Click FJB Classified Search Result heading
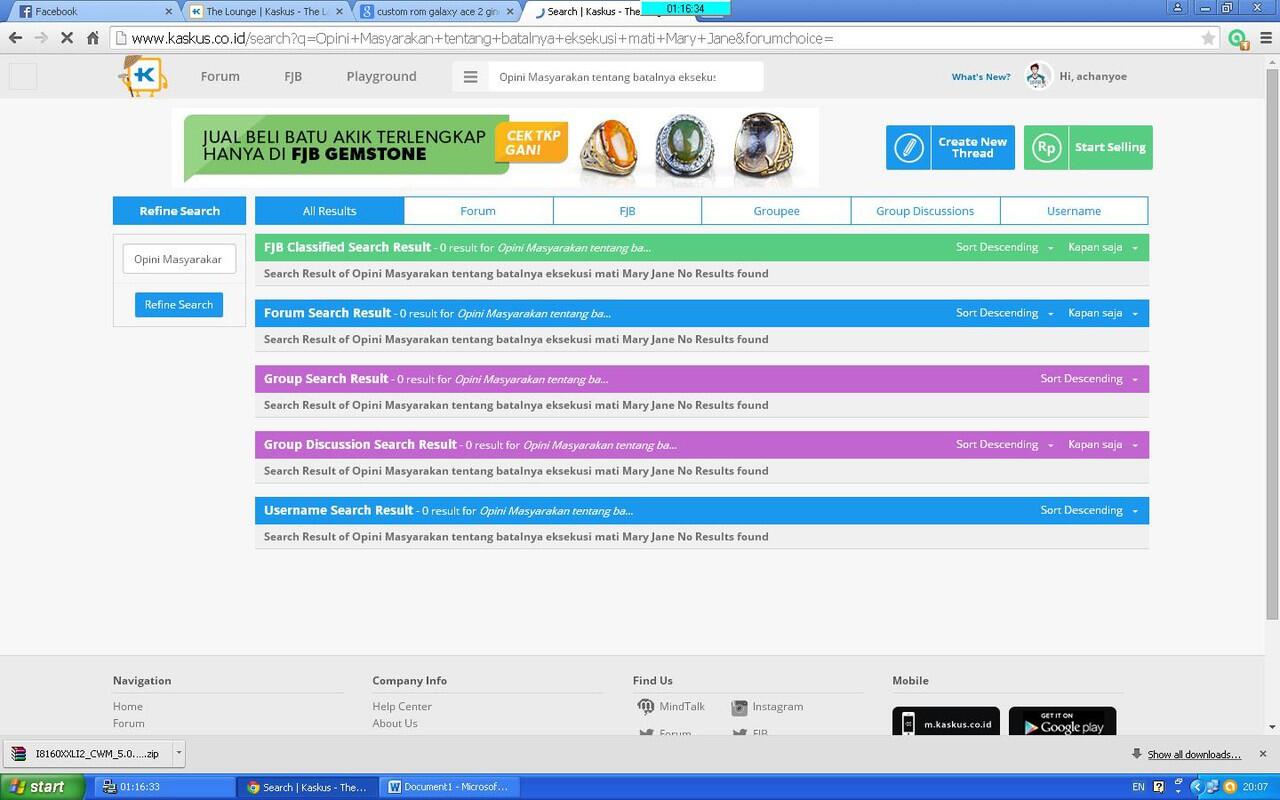 pos(347,247)
